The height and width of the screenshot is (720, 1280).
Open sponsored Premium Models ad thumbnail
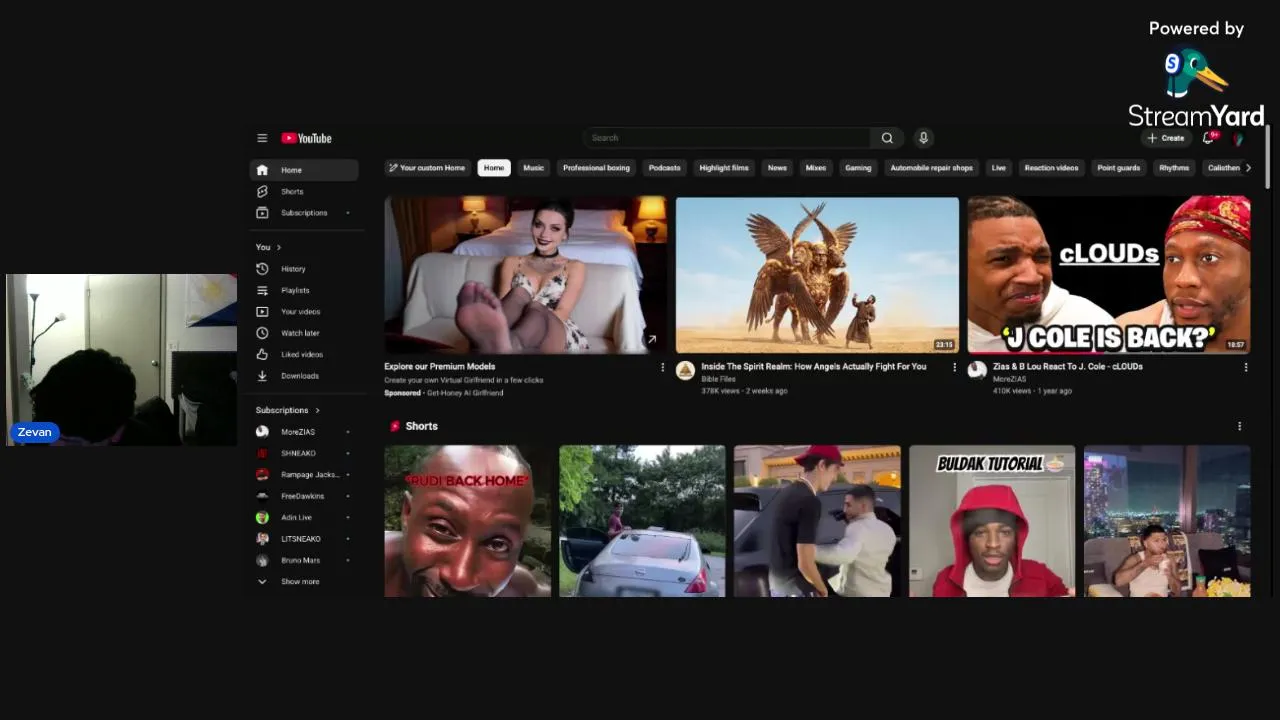[x=525, y=275]
